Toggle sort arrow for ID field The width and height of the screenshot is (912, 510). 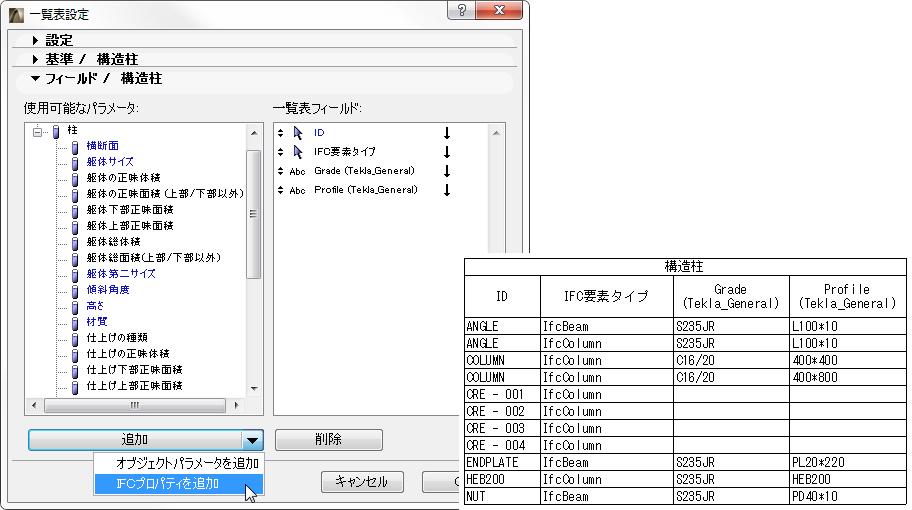click(x=447, y=133)
